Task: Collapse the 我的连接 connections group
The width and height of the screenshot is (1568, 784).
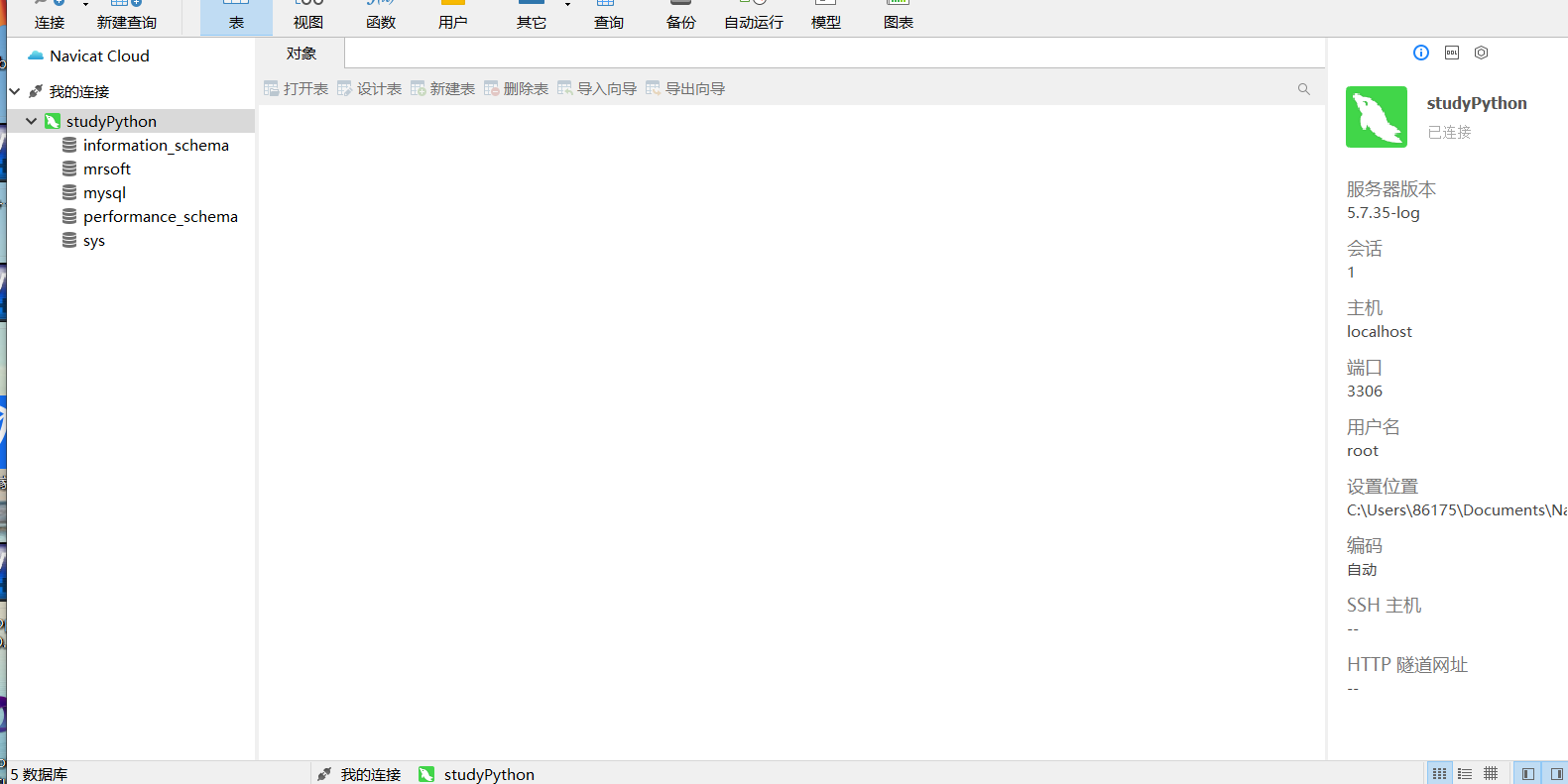Action: [x=15, y=91]
